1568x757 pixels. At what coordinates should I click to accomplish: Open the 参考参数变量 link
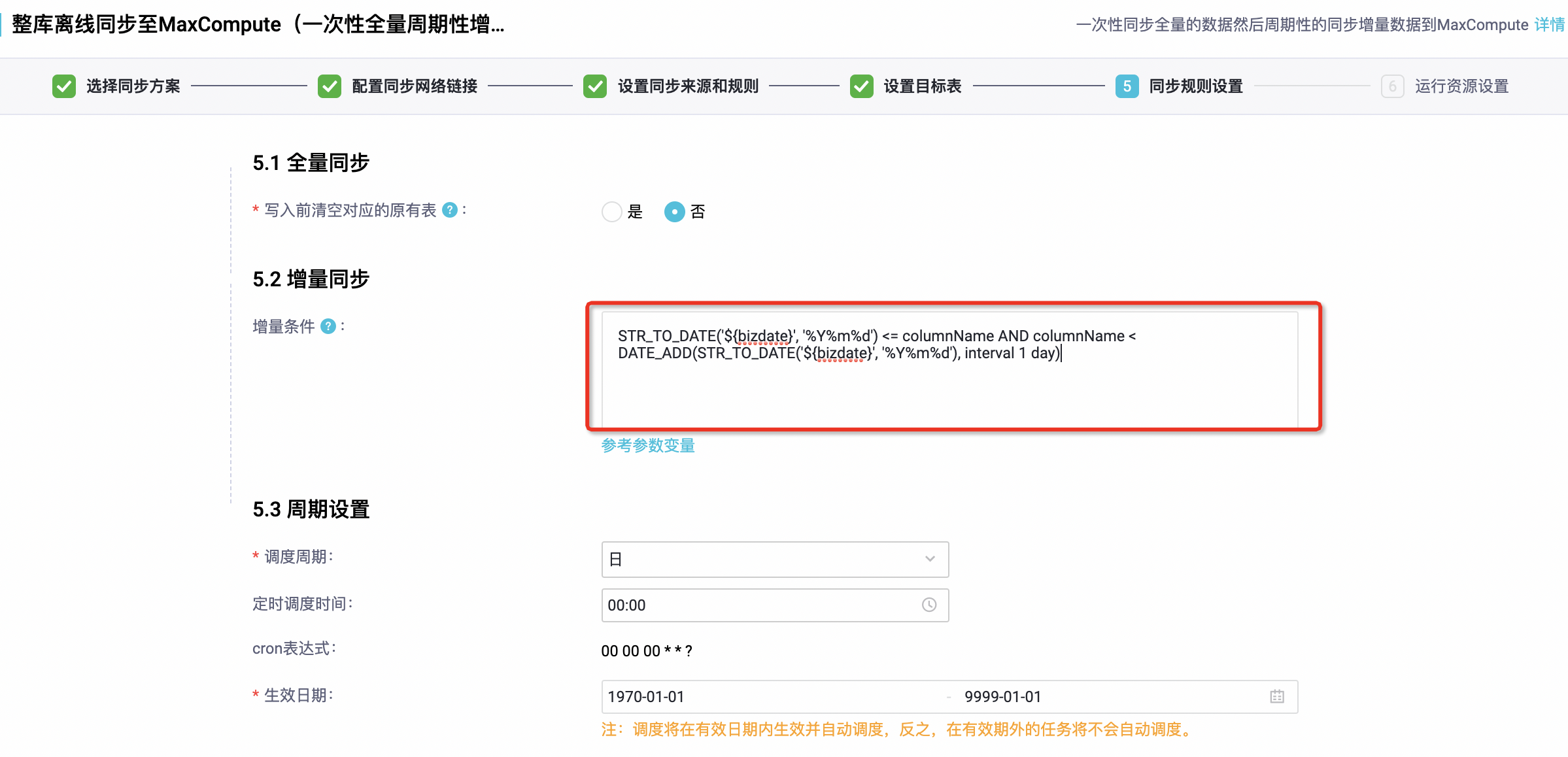pyautogui.click(x=648, y=445)
